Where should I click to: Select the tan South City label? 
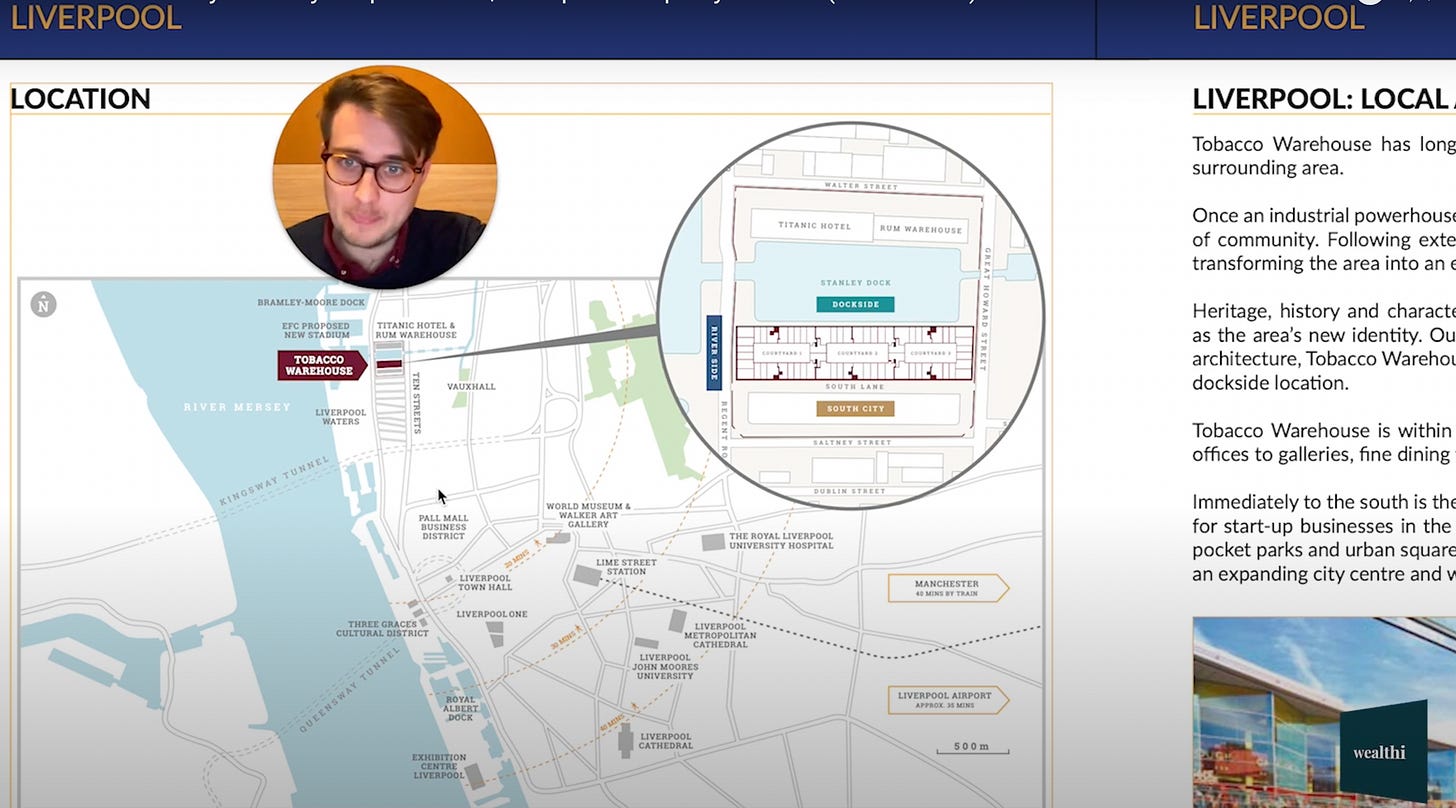(x=855, y=408)
